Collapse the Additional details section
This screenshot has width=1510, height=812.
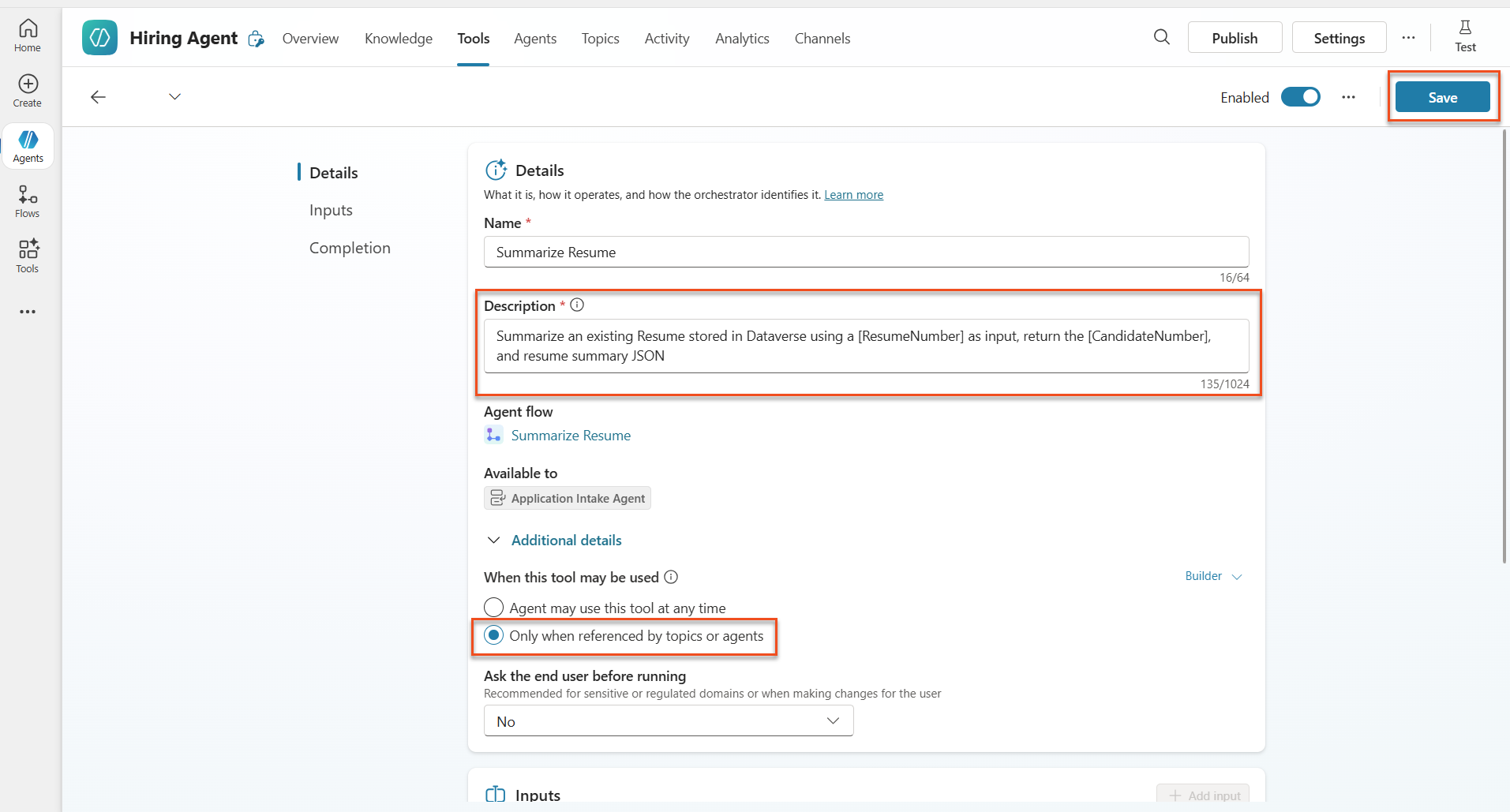coord(493,540)
